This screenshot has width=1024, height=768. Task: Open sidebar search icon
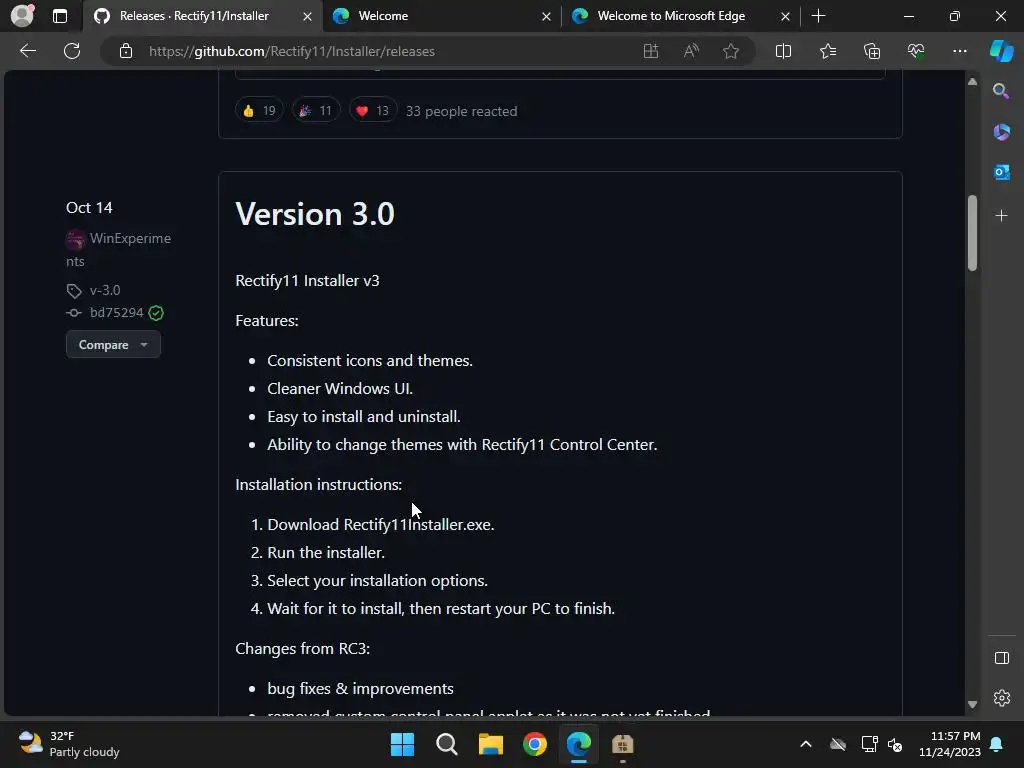coord(1001,91)
